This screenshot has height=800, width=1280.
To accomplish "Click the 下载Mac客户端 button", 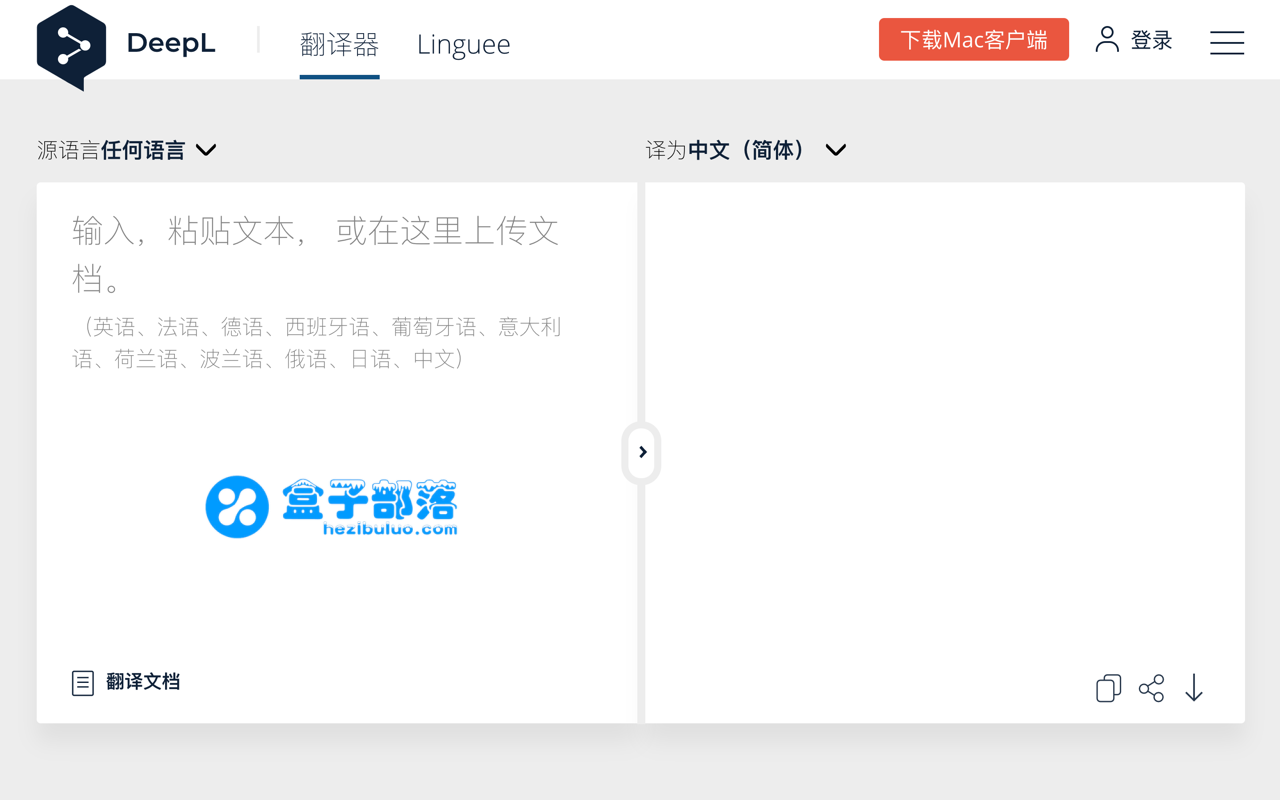I will 974,40.
